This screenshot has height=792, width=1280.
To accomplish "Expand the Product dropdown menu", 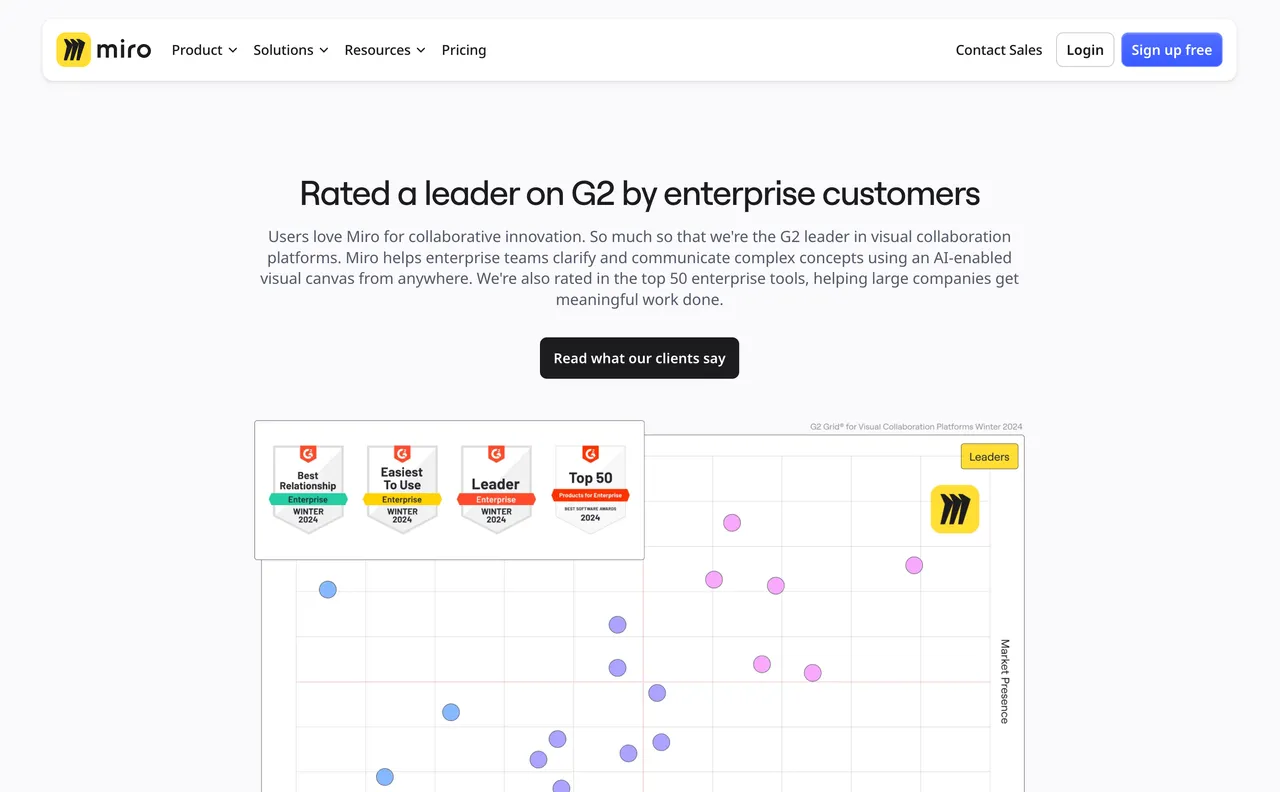I will 204,50.
